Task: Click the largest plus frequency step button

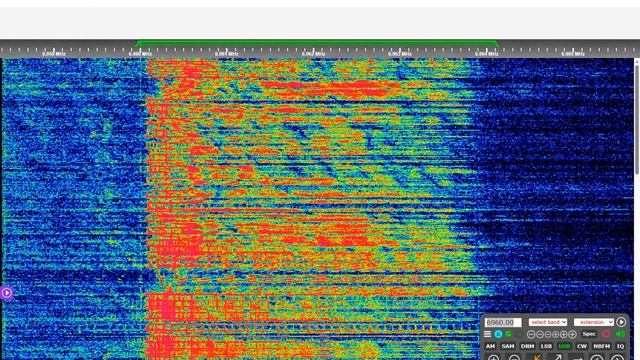Action: click(x=572, y=334)
